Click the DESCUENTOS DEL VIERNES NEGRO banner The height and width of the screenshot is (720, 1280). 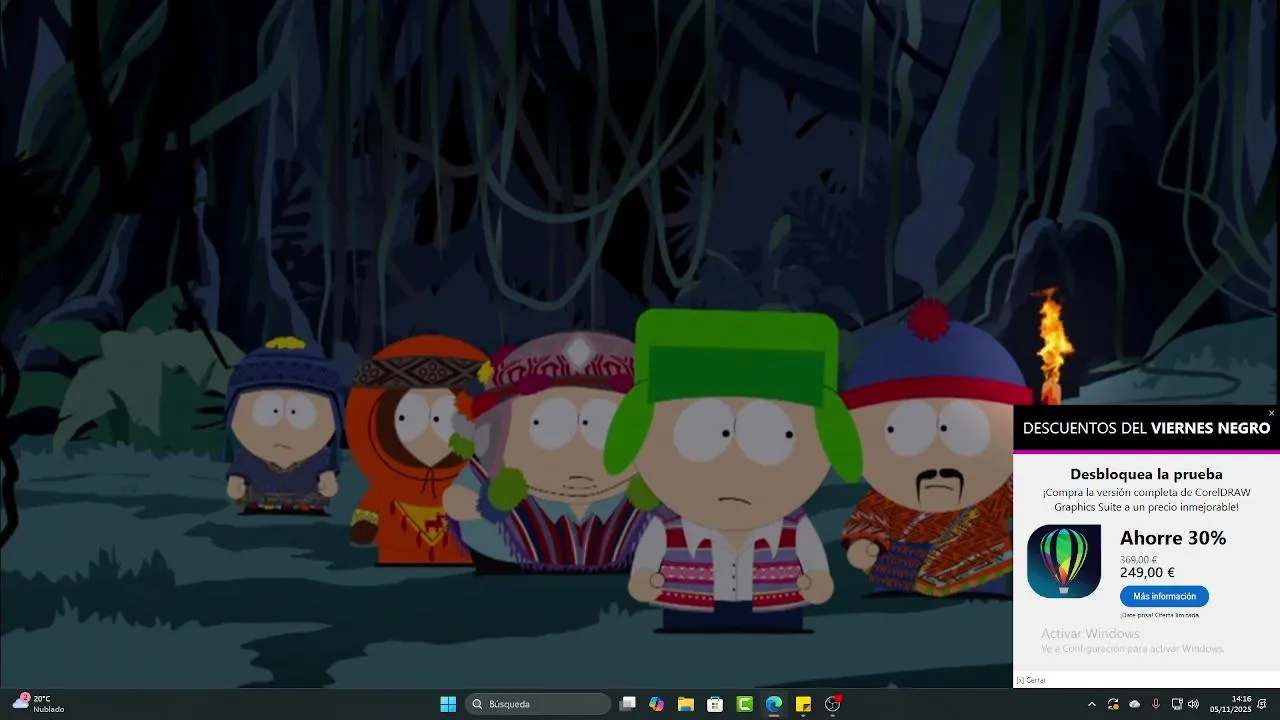pos(1146,428)
